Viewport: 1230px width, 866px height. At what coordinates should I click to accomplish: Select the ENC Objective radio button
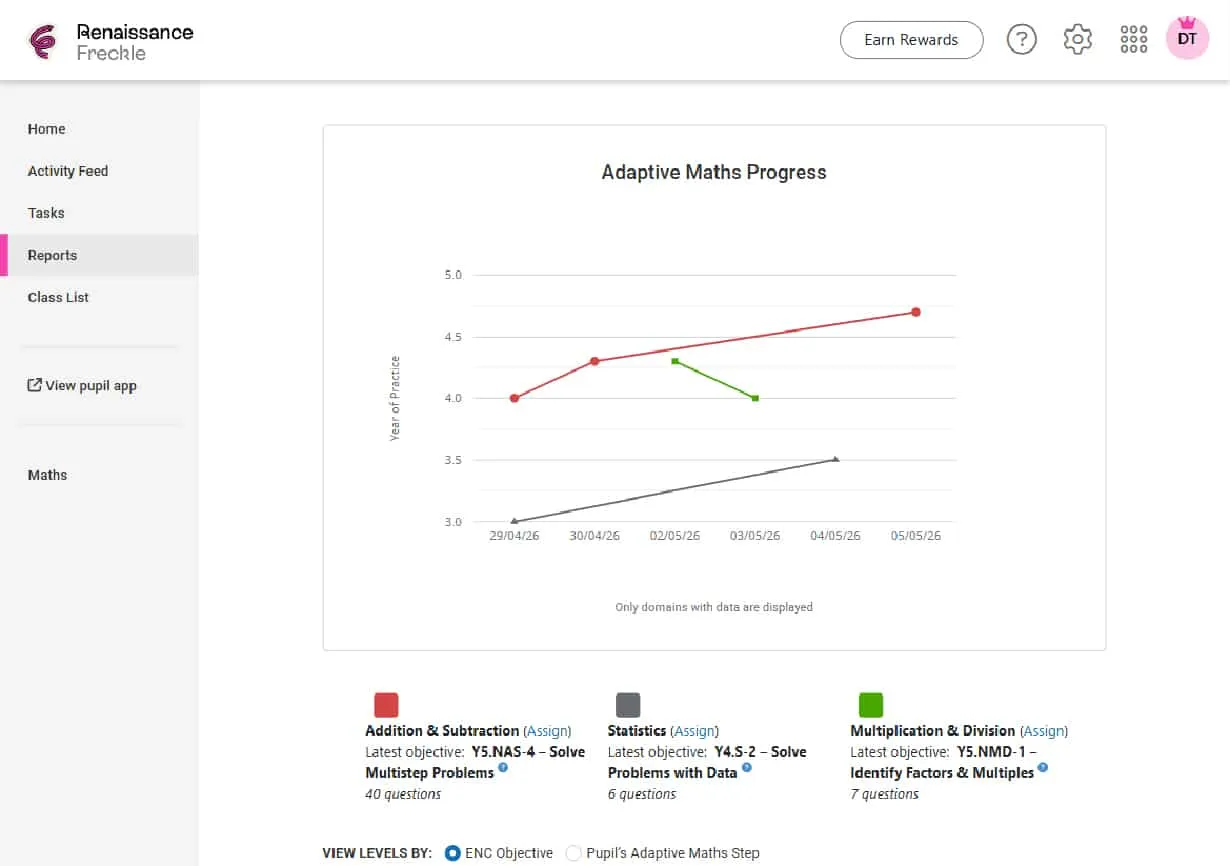pyautogui.click(x=453, y=853)
